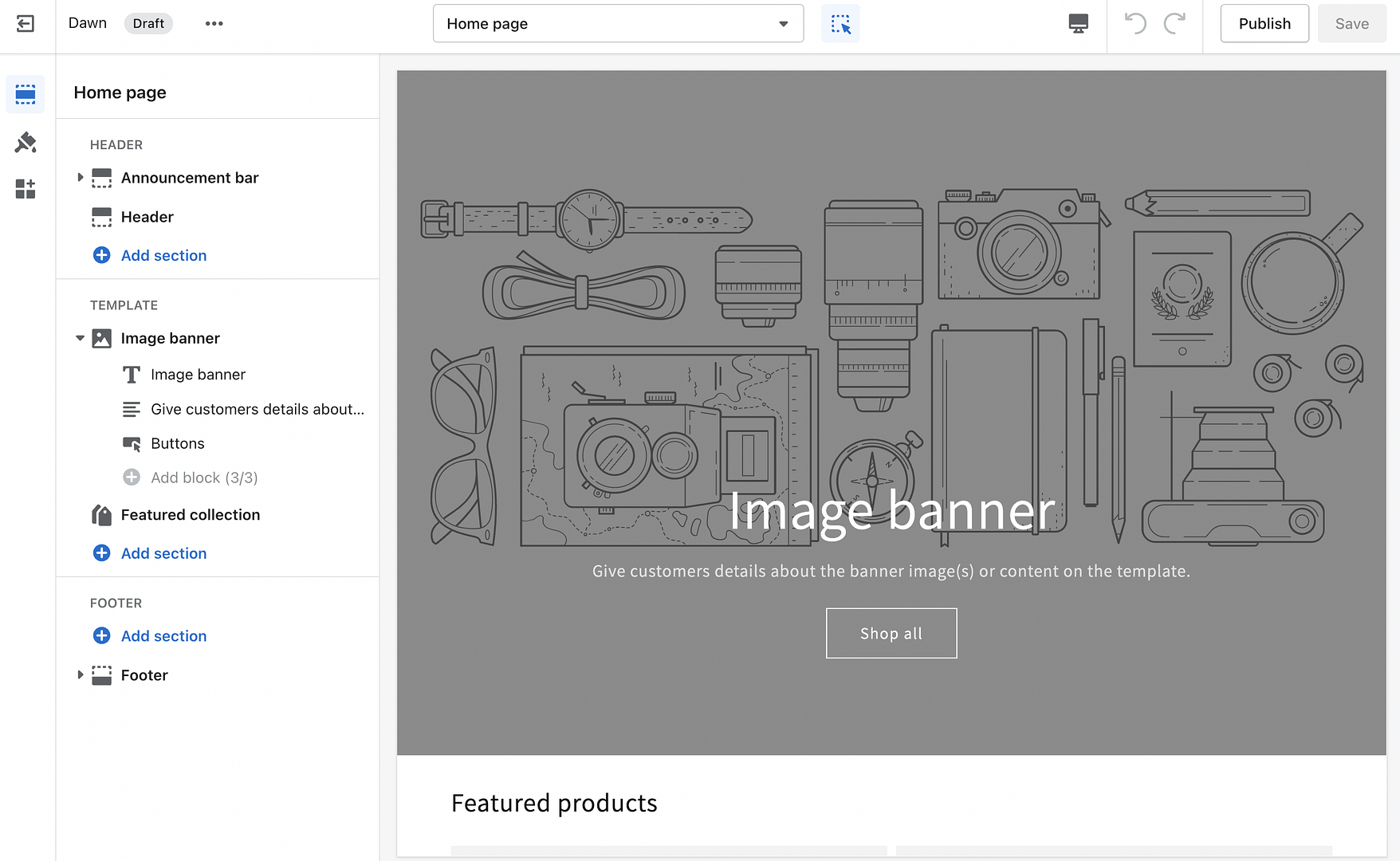Click Shop all button in preview
The width and height of the screenshot is (1400, 861).
[x=891, y=634]
